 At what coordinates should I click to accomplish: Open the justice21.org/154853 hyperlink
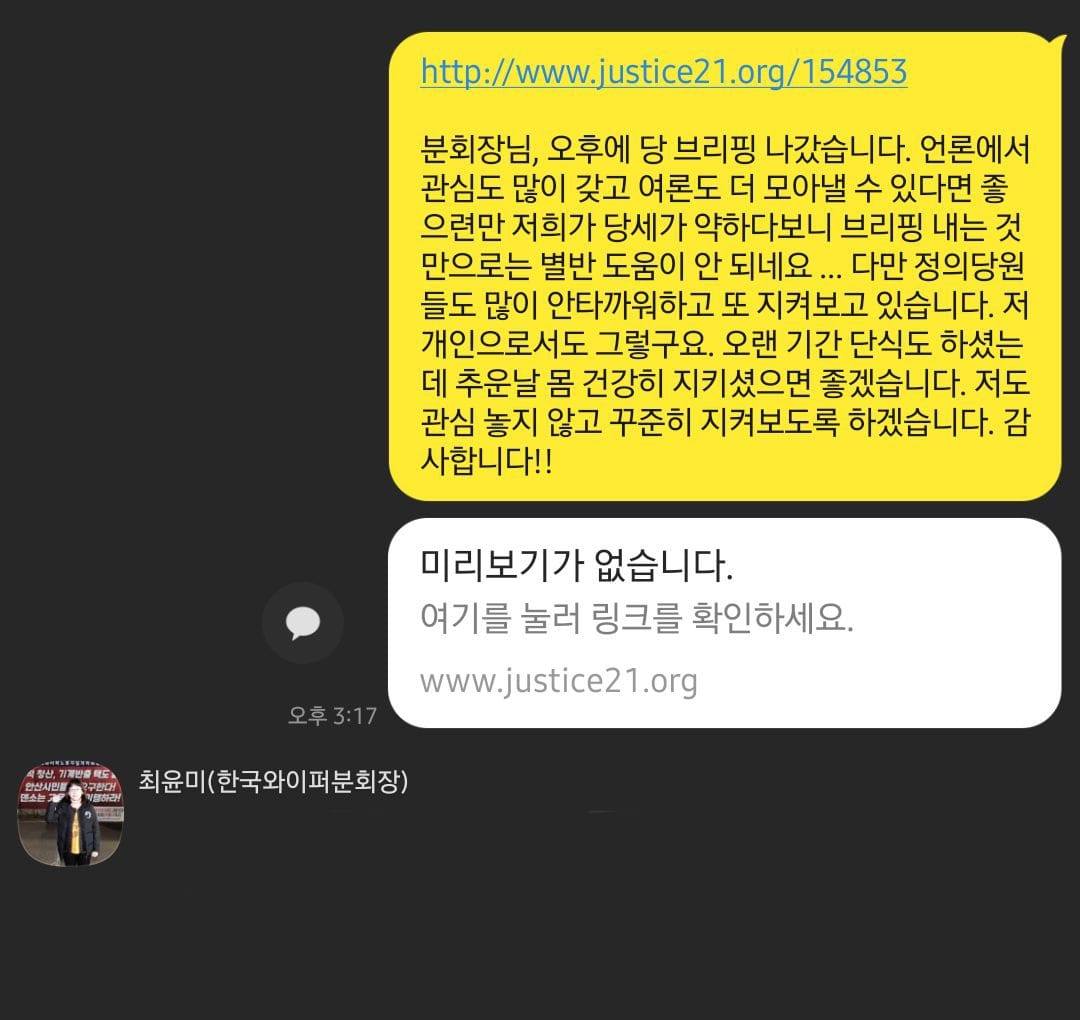coord(663,72)
